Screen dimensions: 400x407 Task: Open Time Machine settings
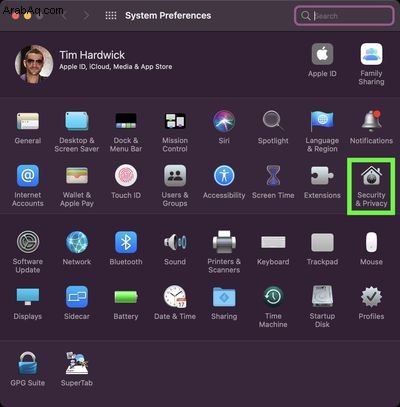[x=273, y=307]
